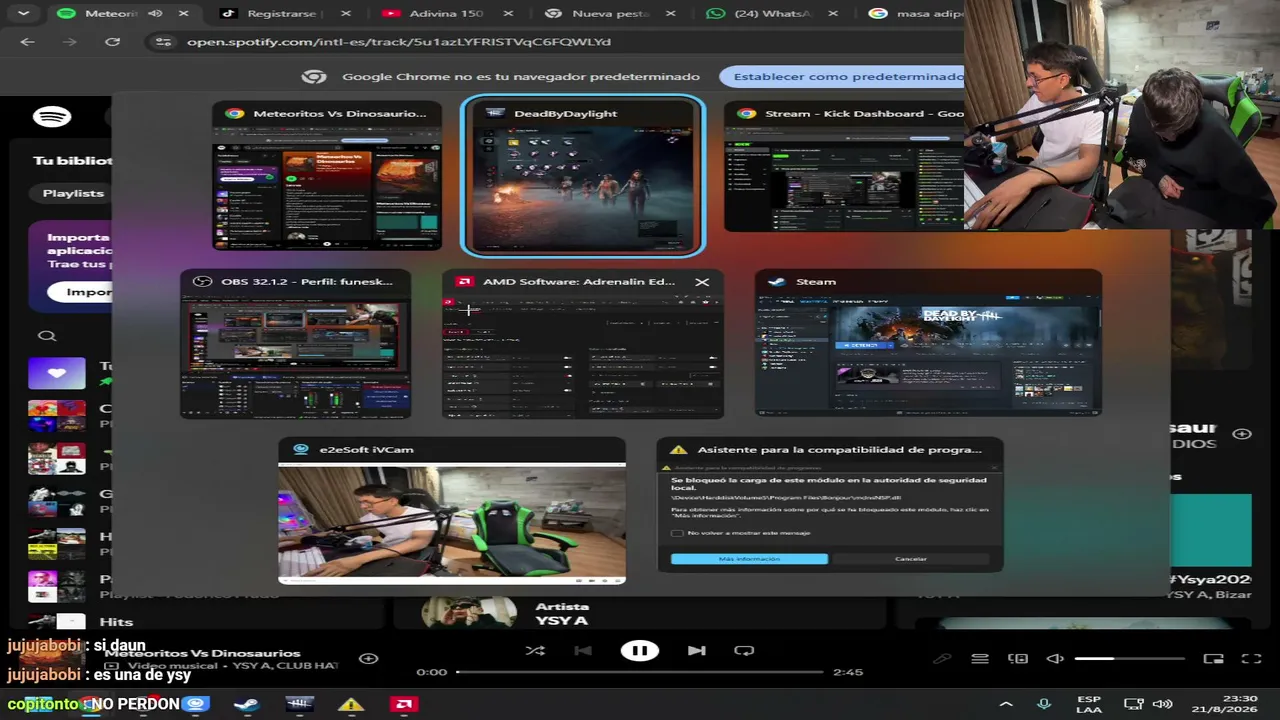Switch to Asistente para la compatibilidad window
Image resolution: width=1280 pixels, height=720 pixels.
pos(830,505)
